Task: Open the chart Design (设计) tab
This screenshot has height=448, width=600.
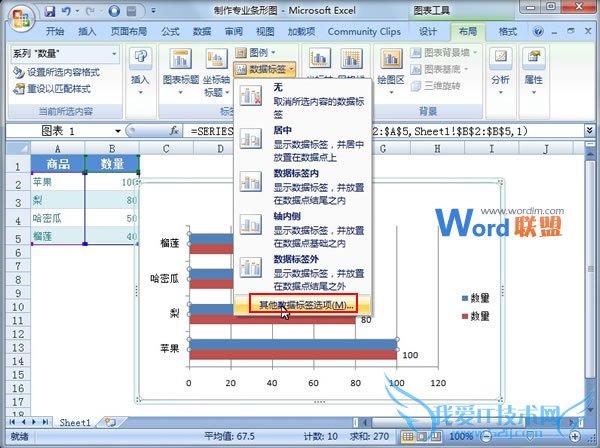Action: [428, 31]
